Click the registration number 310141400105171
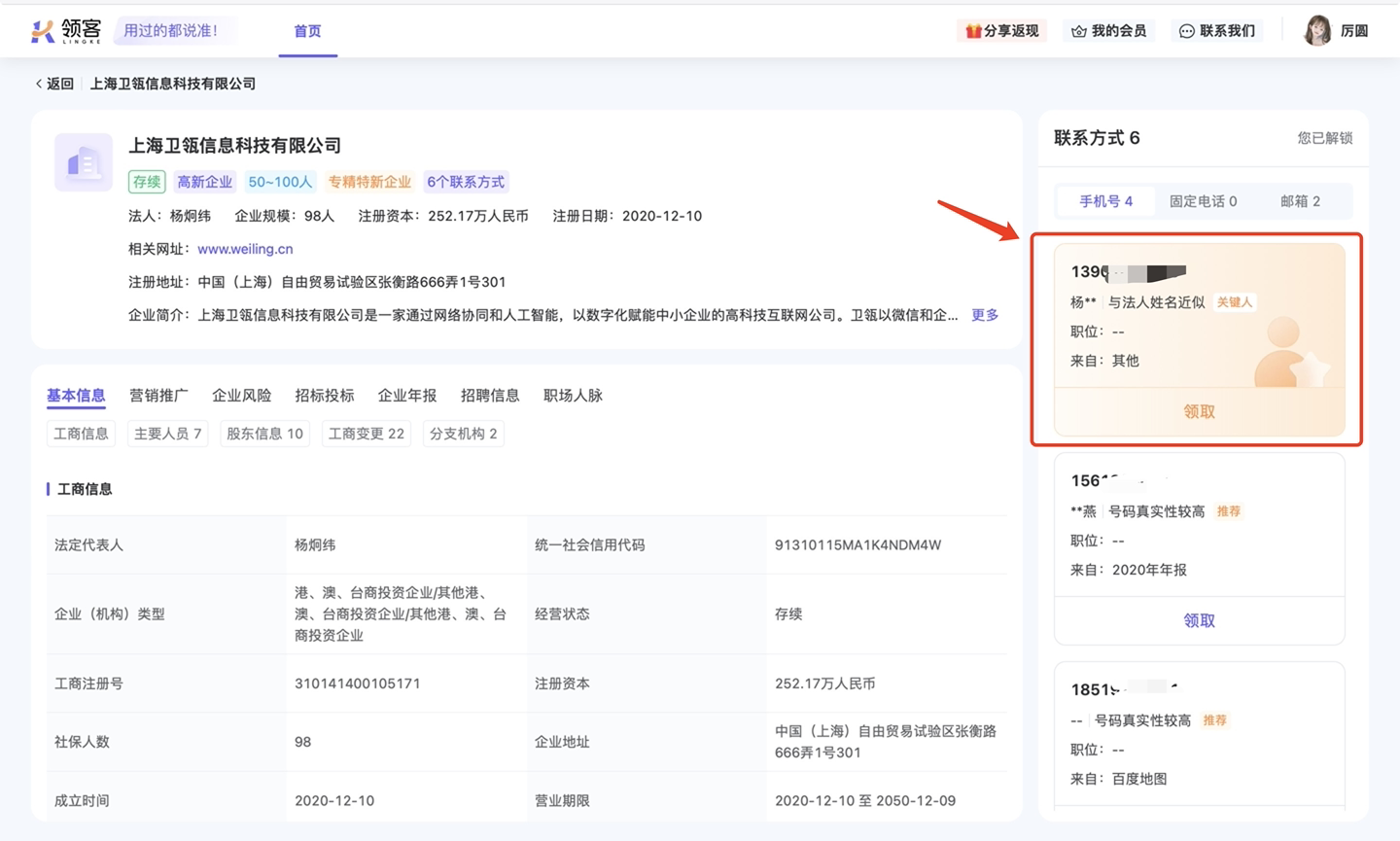The height and width of the screenshot is (841, 1400). 357,683
